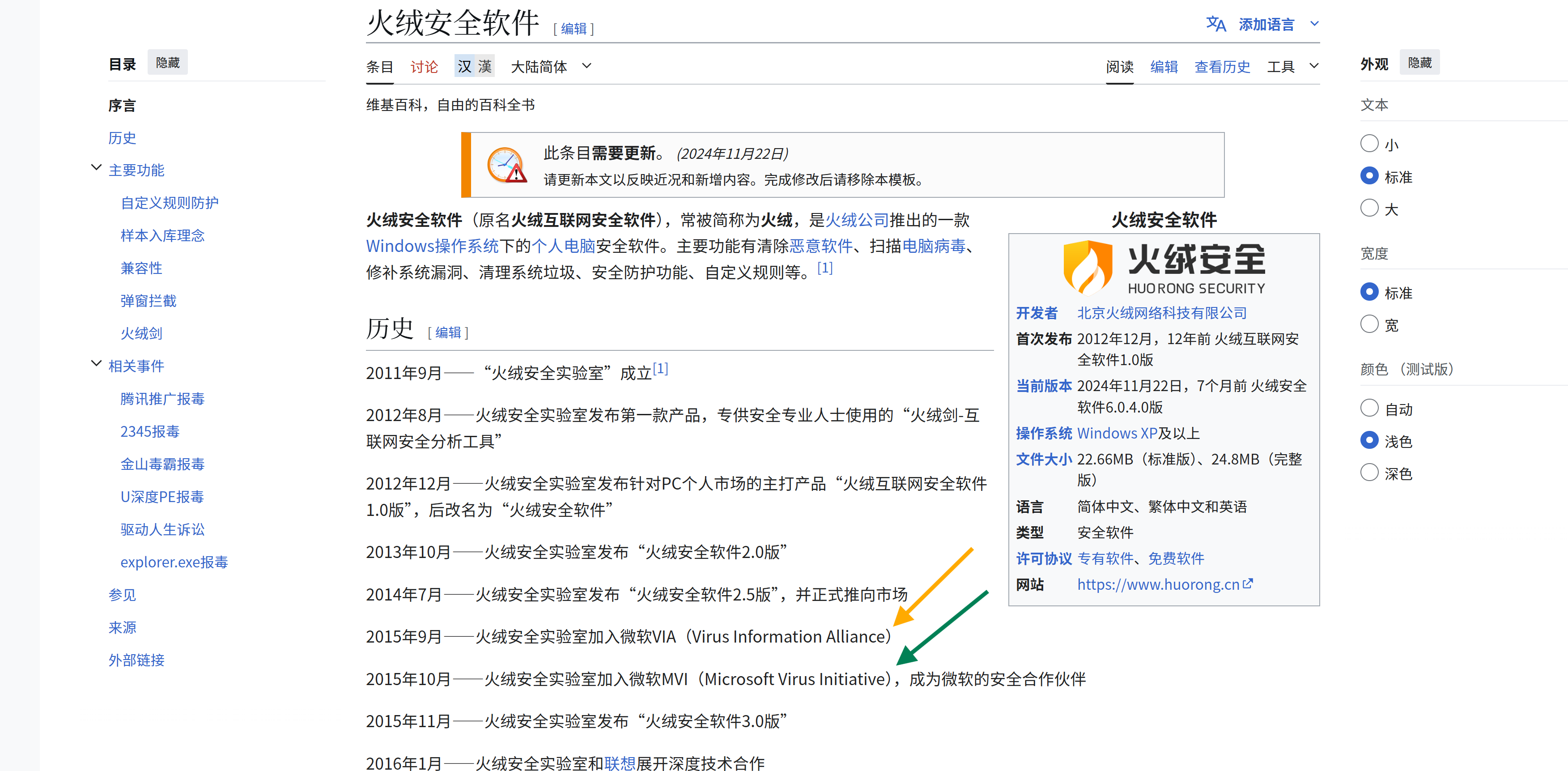Jump to 外部链接 in contents
This screenshot has height=771, width=1568.
[x=136, y=660]
